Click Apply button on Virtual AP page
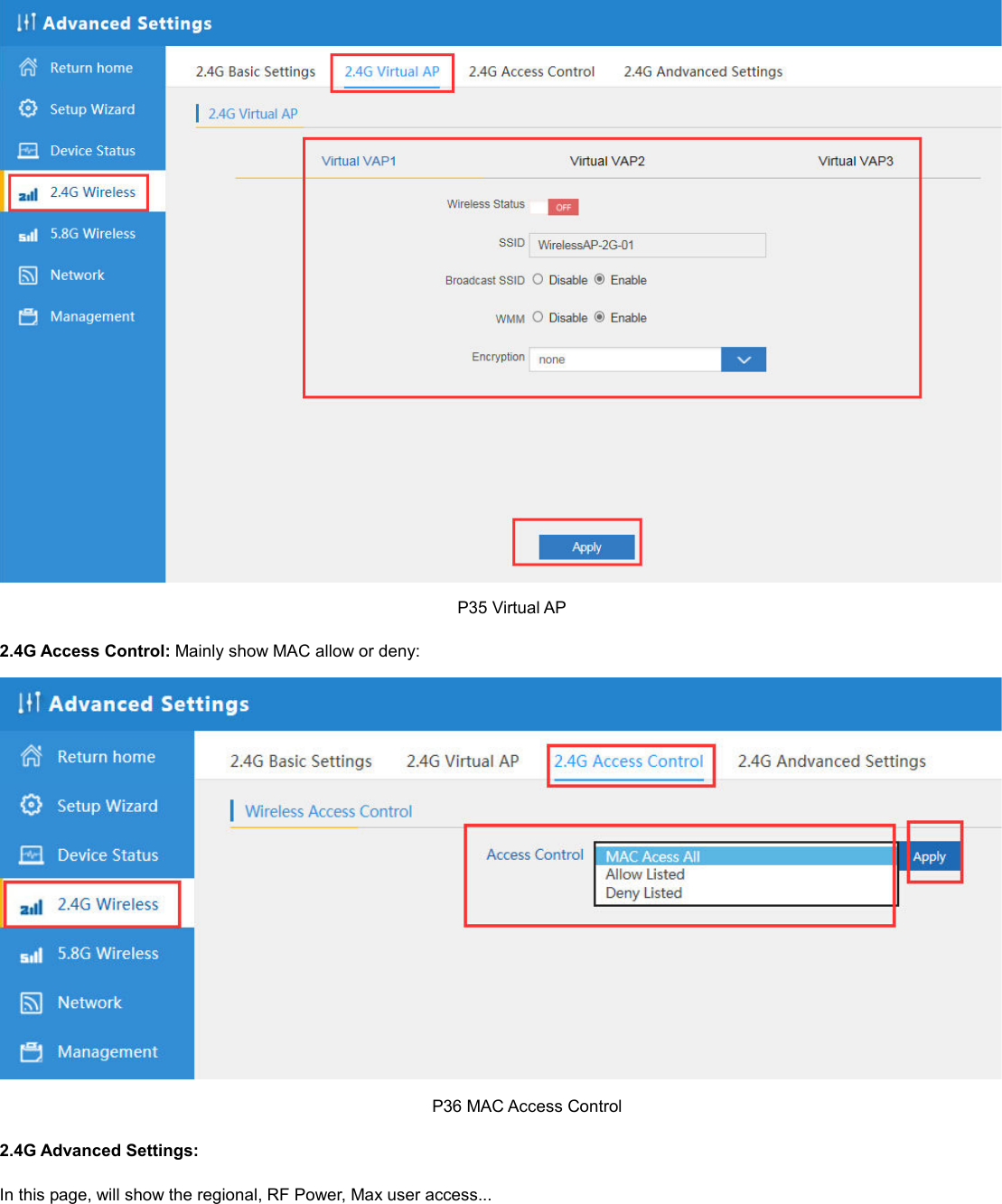 [586, 547]
